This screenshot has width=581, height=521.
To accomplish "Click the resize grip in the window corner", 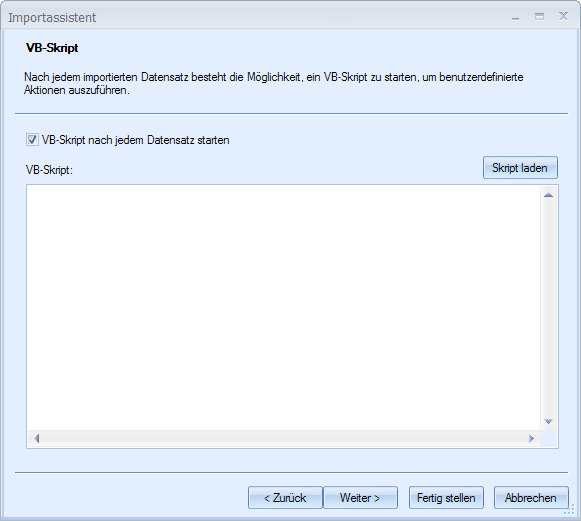I will (x=570, y=510).
